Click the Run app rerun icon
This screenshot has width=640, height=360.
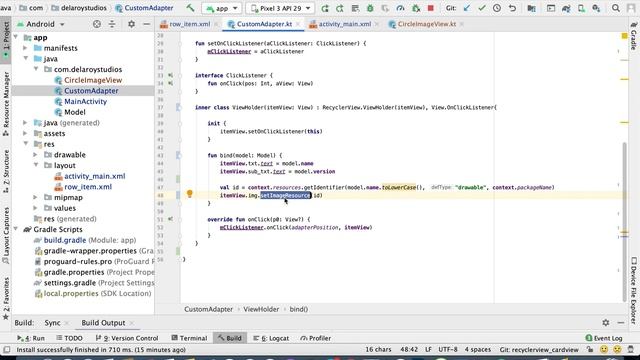(x=324, y=8)
